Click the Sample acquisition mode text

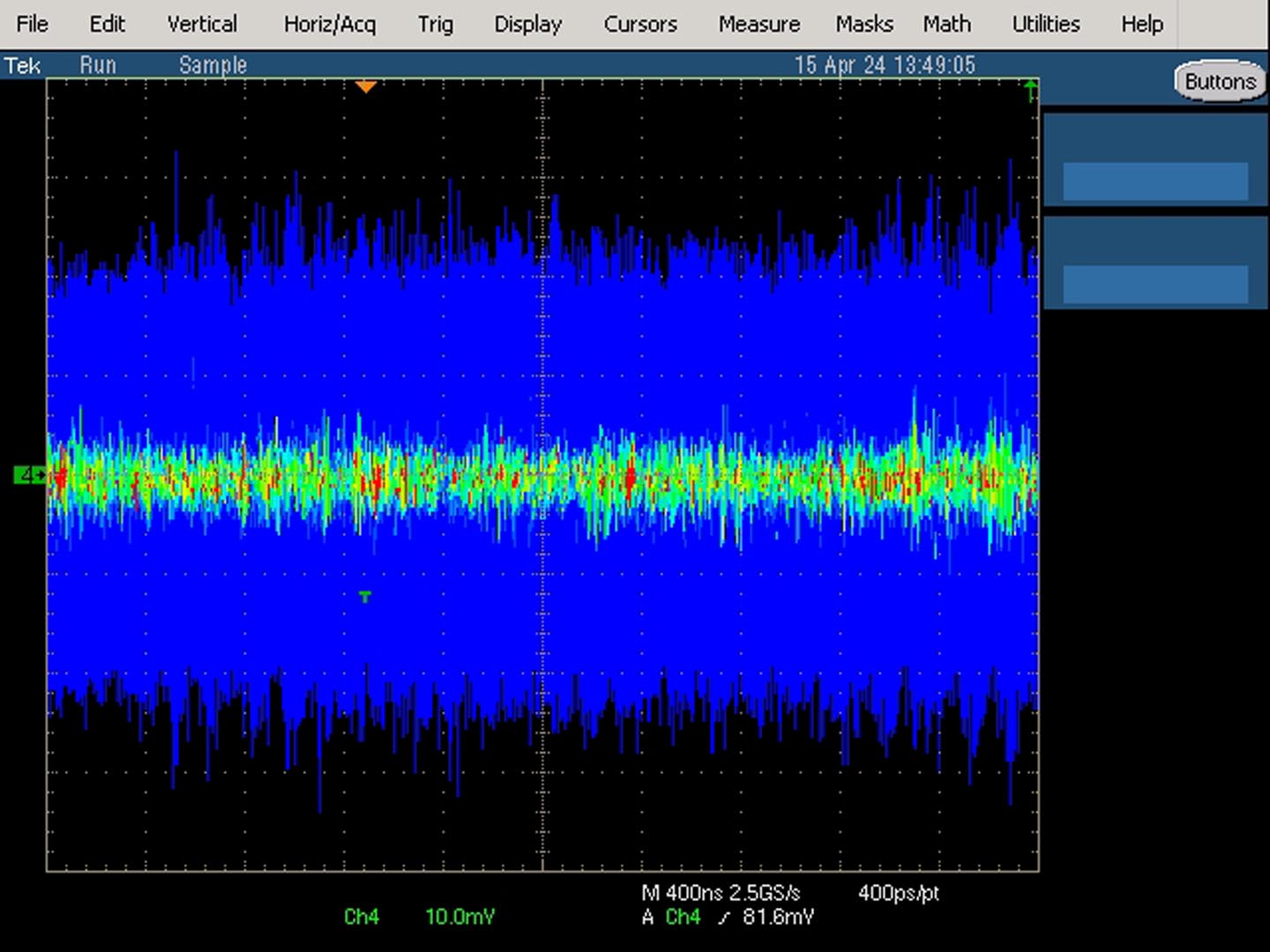213,65
